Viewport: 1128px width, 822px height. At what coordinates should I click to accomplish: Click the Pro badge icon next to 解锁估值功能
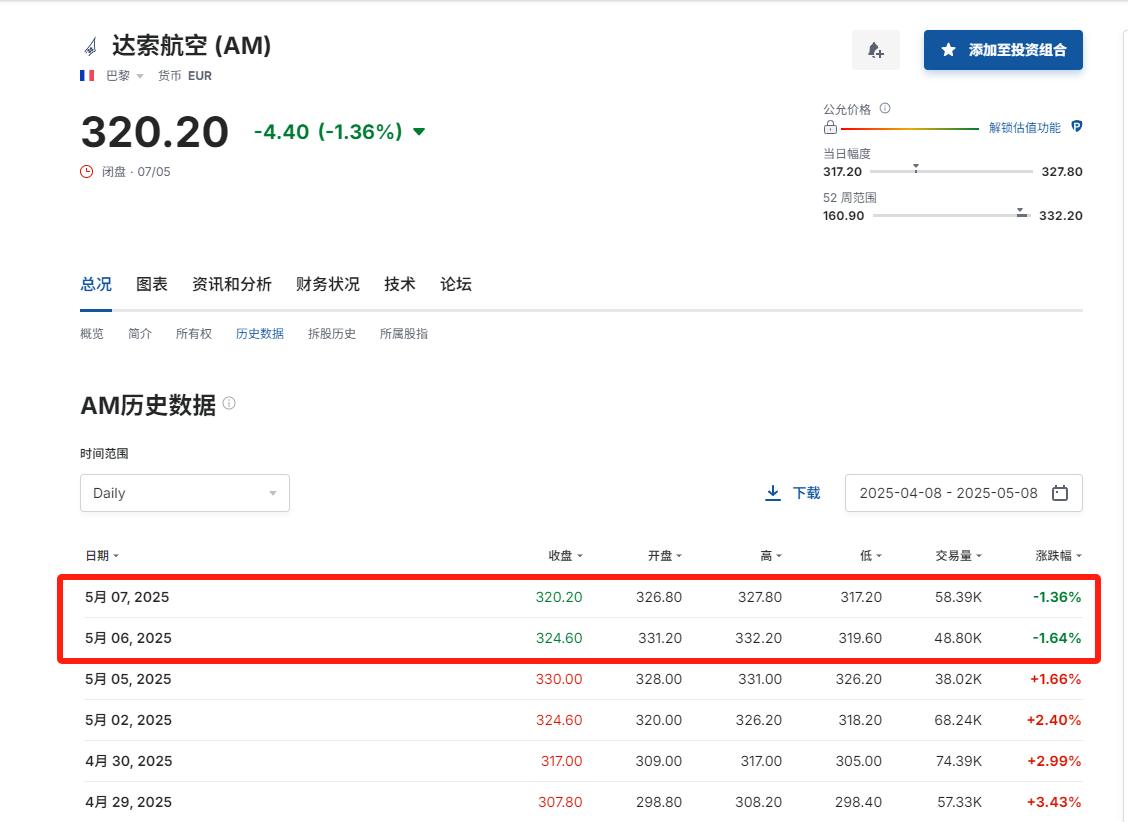point(1077,127)
